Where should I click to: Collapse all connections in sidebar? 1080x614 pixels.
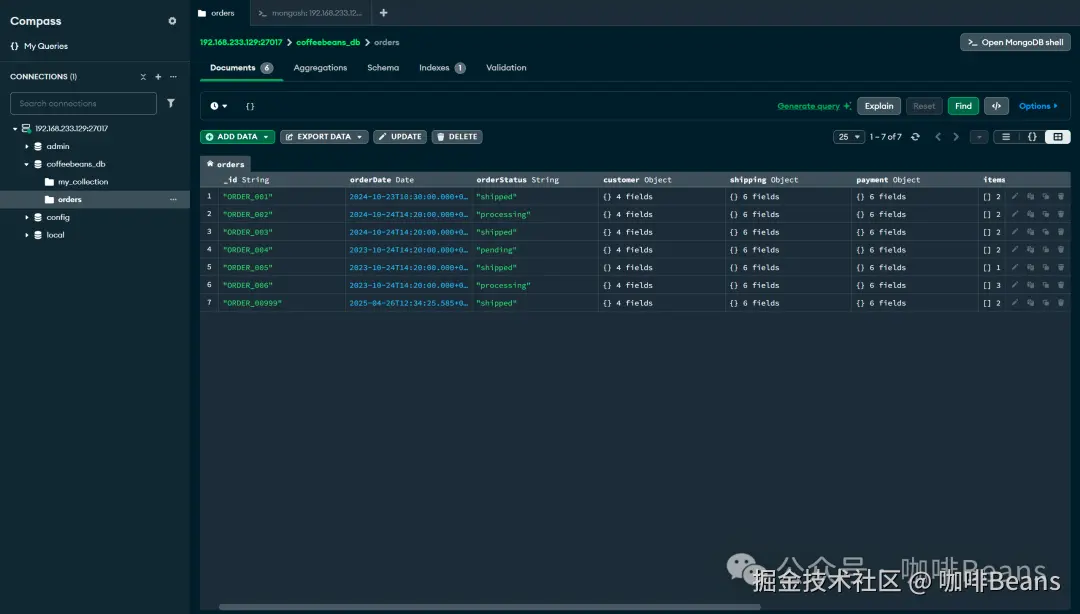(143, 76)
